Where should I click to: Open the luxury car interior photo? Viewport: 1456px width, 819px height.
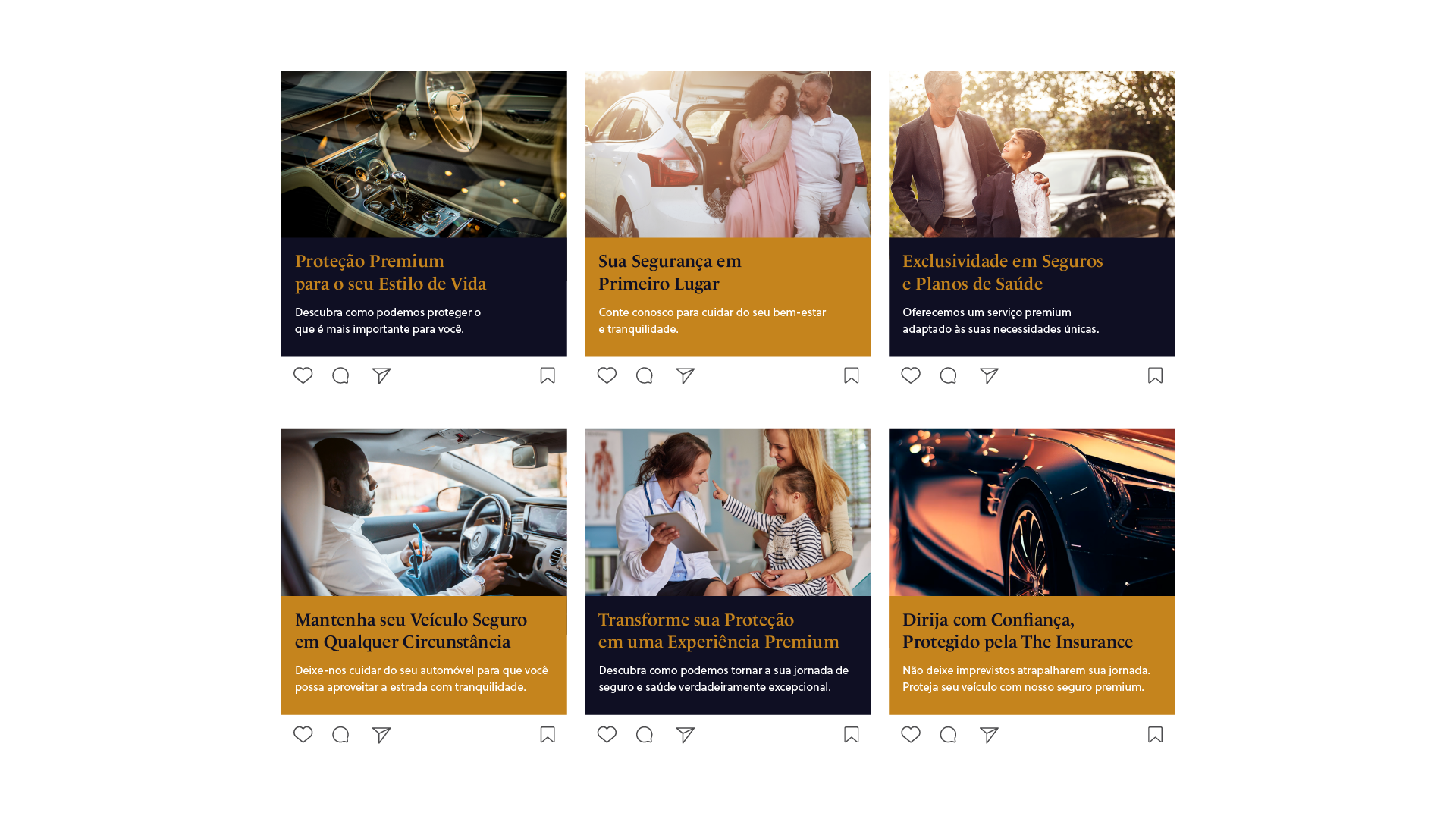[x=424, y=154]
